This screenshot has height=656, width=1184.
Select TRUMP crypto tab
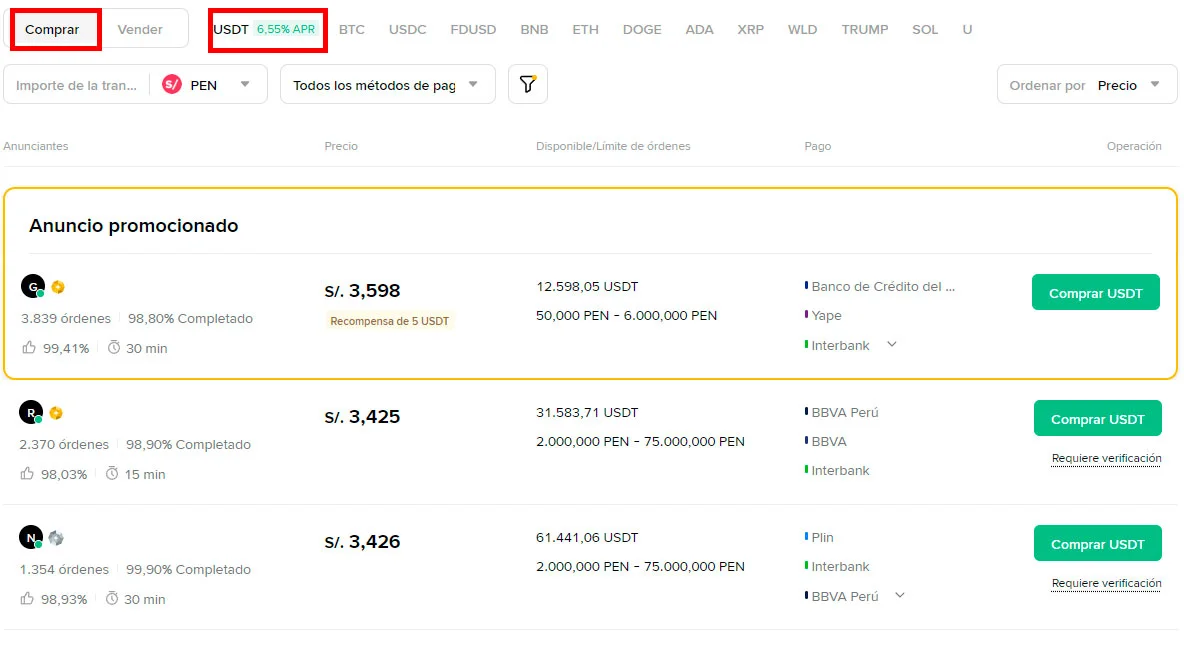pos(865,29)
